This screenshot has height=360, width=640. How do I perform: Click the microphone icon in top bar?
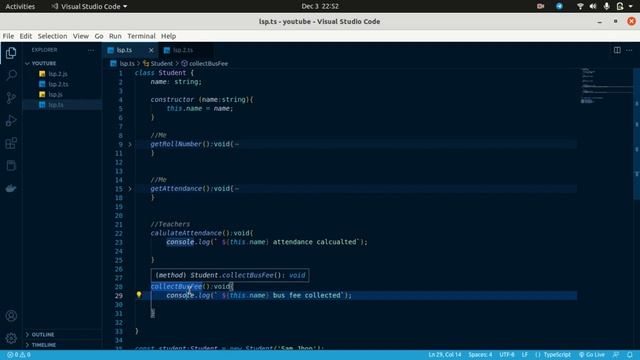pyautogui.click(x=607, y=6)
